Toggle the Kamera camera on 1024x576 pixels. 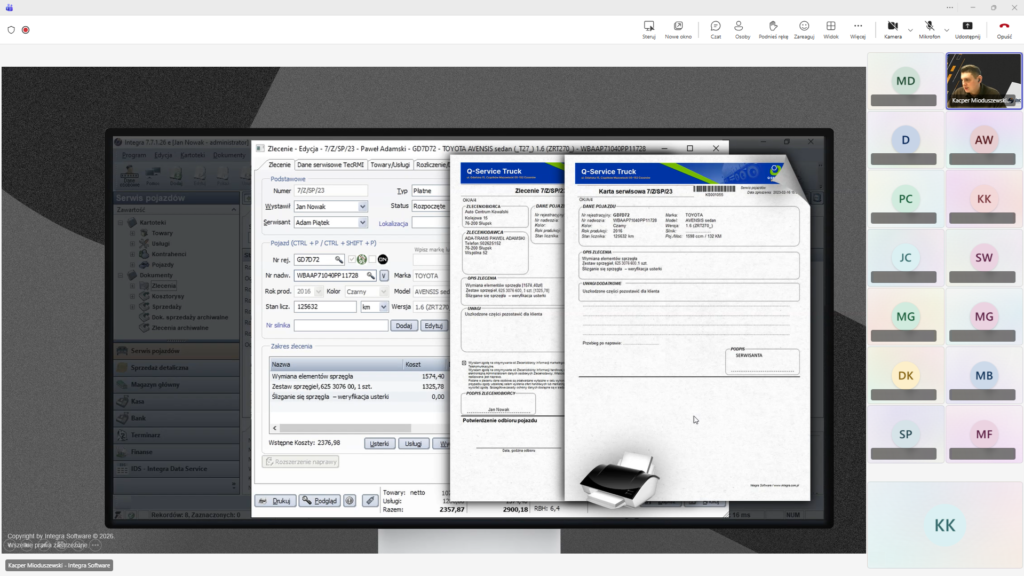tap(893, 27)
